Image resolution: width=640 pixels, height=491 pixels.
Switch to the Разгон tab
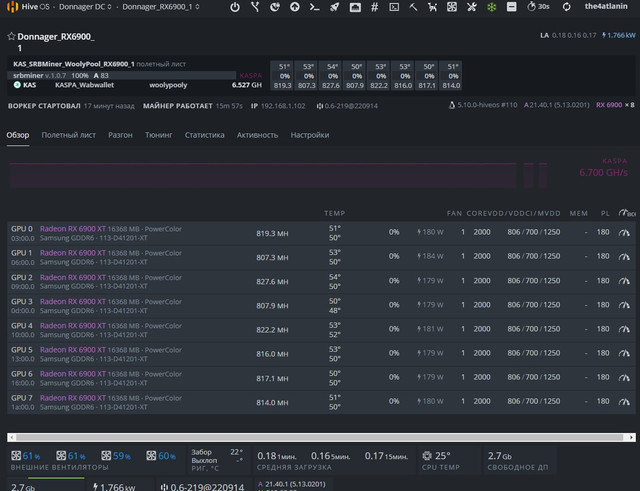[x=120, y=135]
